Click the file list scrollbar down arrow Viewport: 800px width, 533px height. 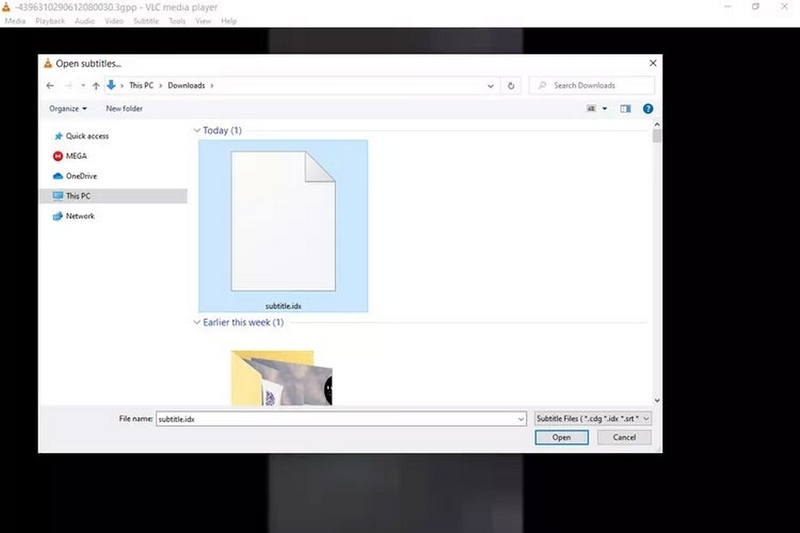pos(657,400)
